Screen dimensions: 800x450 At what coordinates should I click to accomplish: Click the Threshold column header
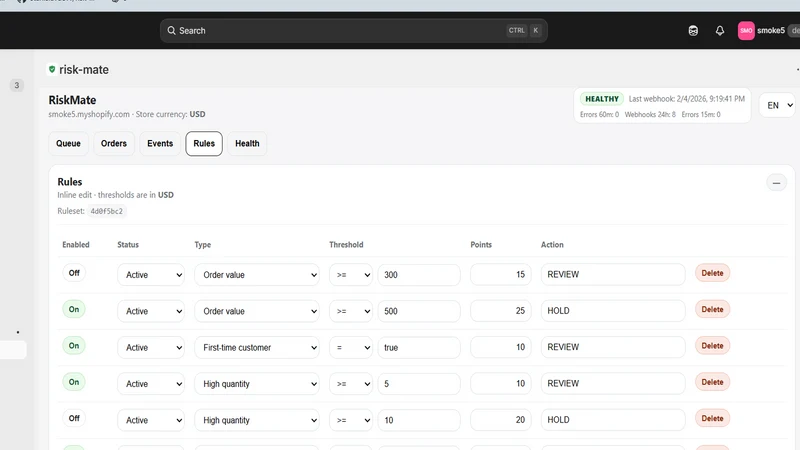click(346, 245)
